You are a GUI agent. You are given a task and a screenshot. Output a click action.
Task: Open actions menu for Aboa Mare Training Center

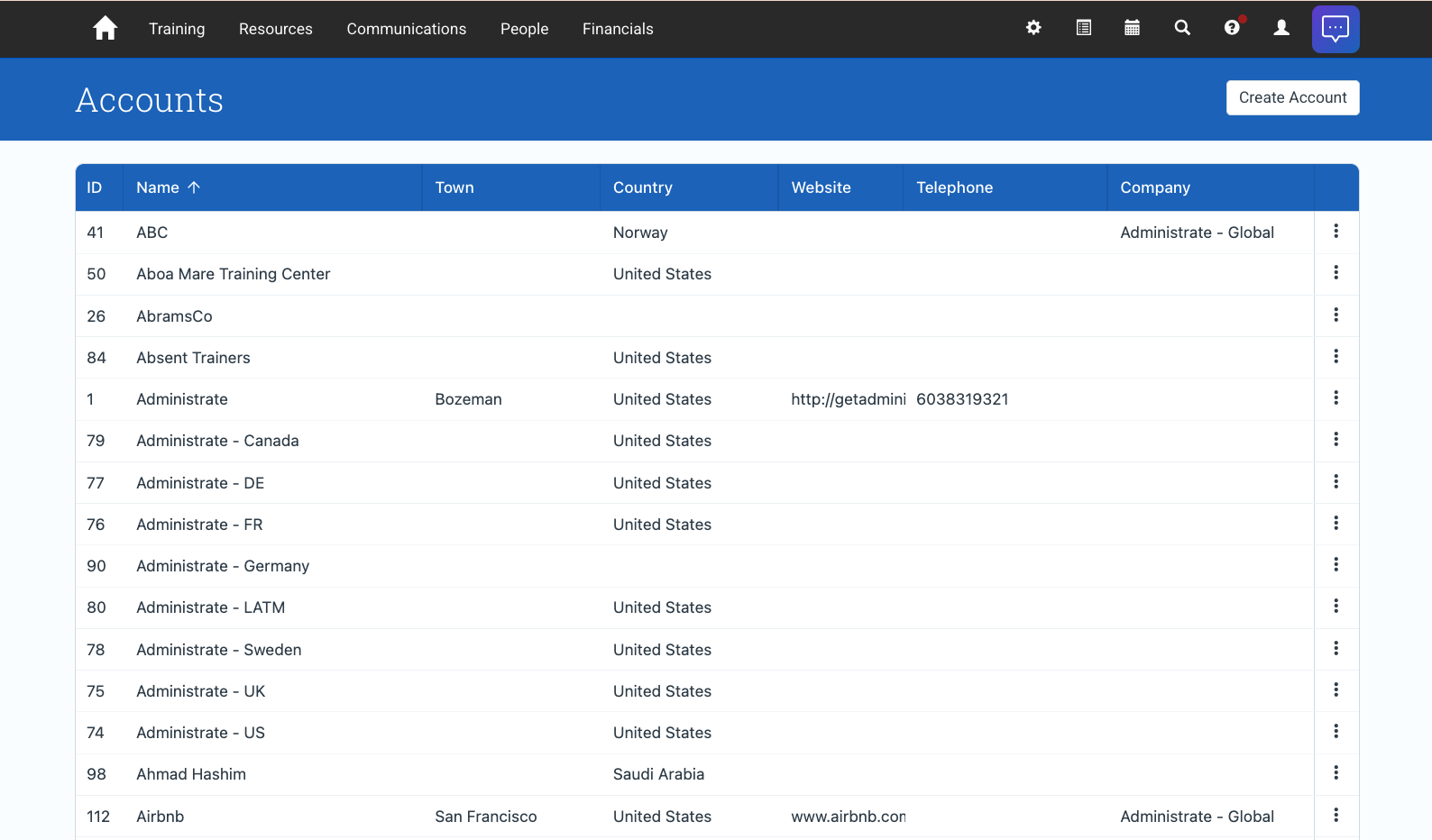click(1336, 273)
